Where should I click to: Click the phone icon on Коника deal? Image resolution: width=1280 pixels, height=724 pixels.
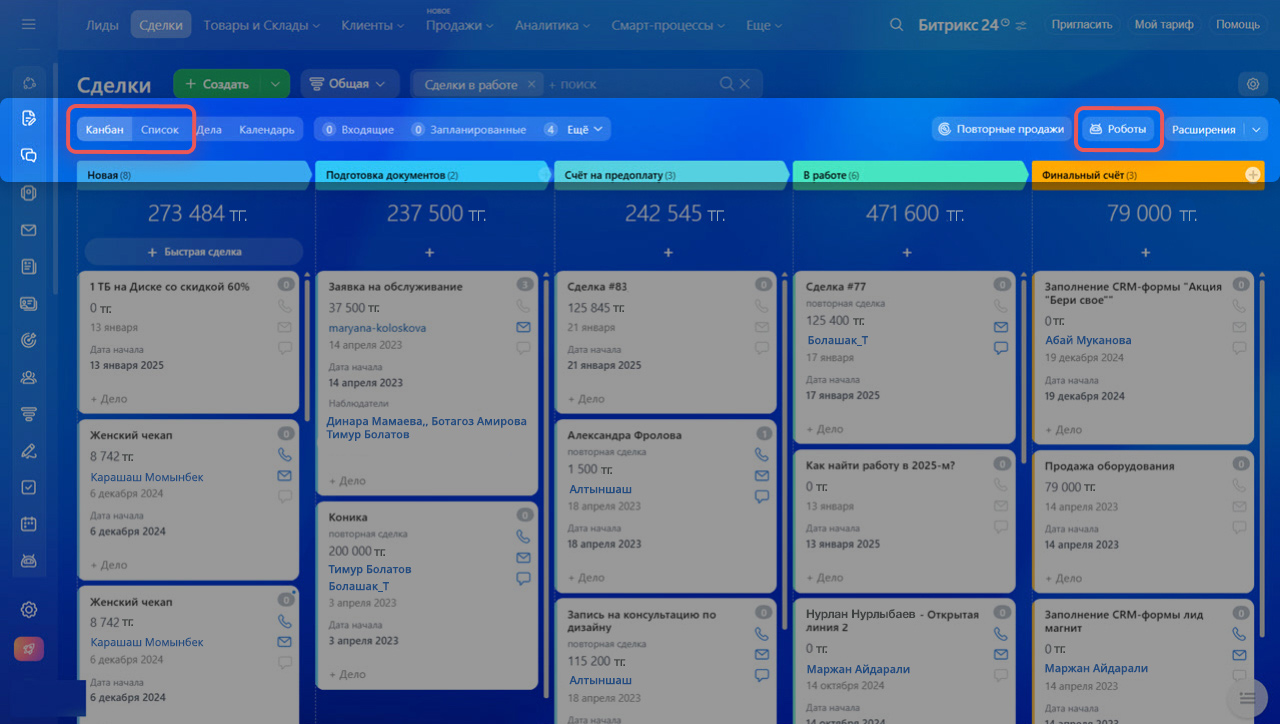pyautogui.click(x=523, y=536)
